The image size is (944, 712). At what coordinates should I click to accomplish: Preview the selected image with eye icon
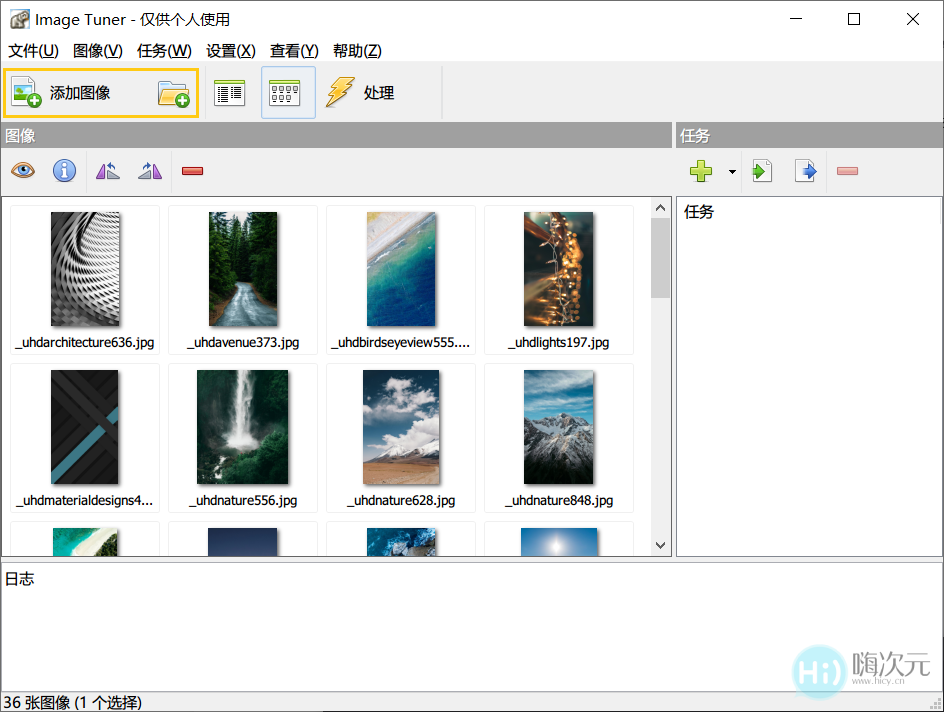coord(23,170)
